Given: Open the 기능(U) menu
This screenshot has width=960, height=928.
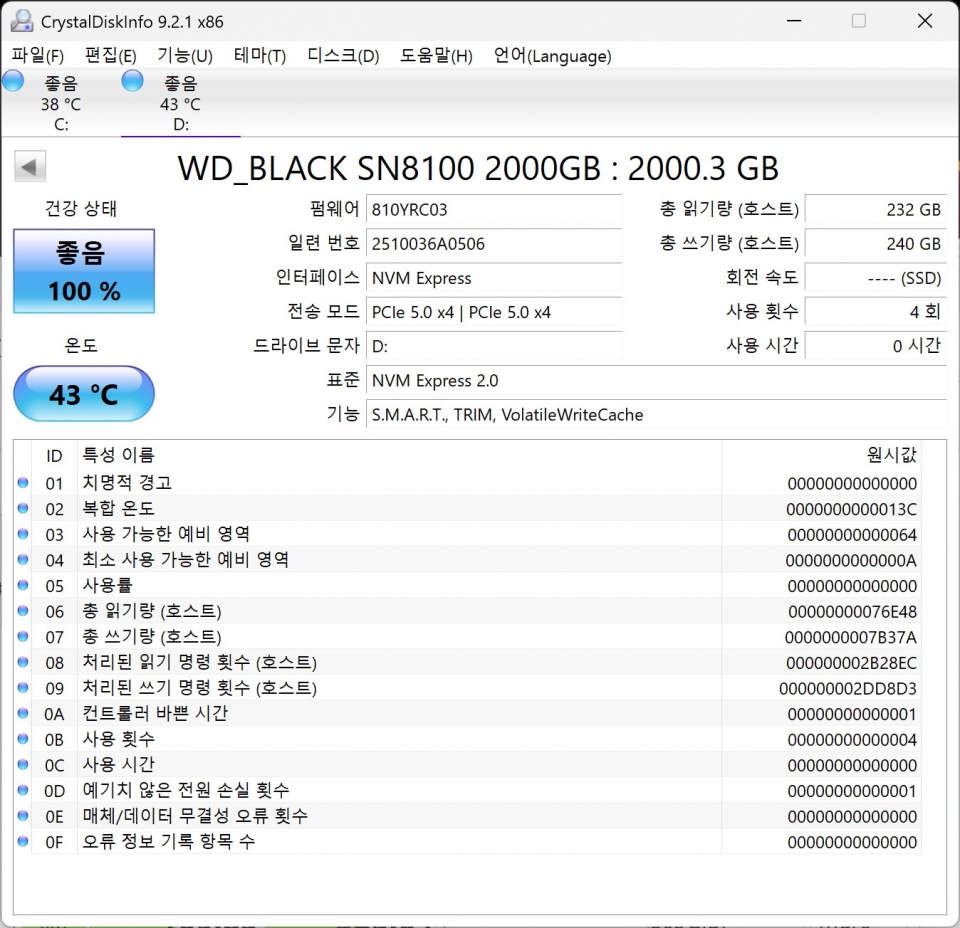Looking at the screenshot, I should tap(185, 56).
